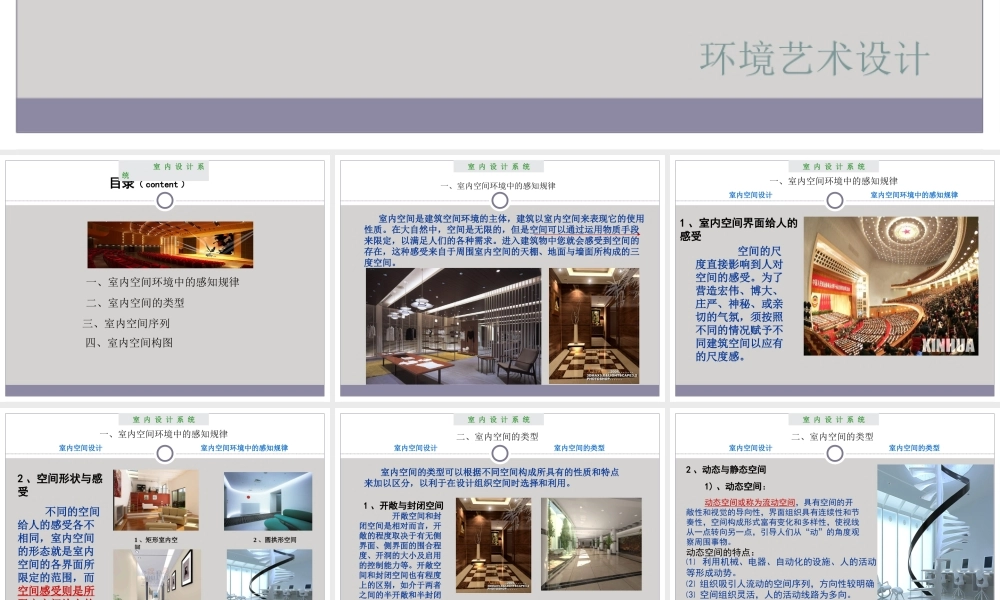Click the 室内空间设计 link on the 空间形状 slide

80,448
